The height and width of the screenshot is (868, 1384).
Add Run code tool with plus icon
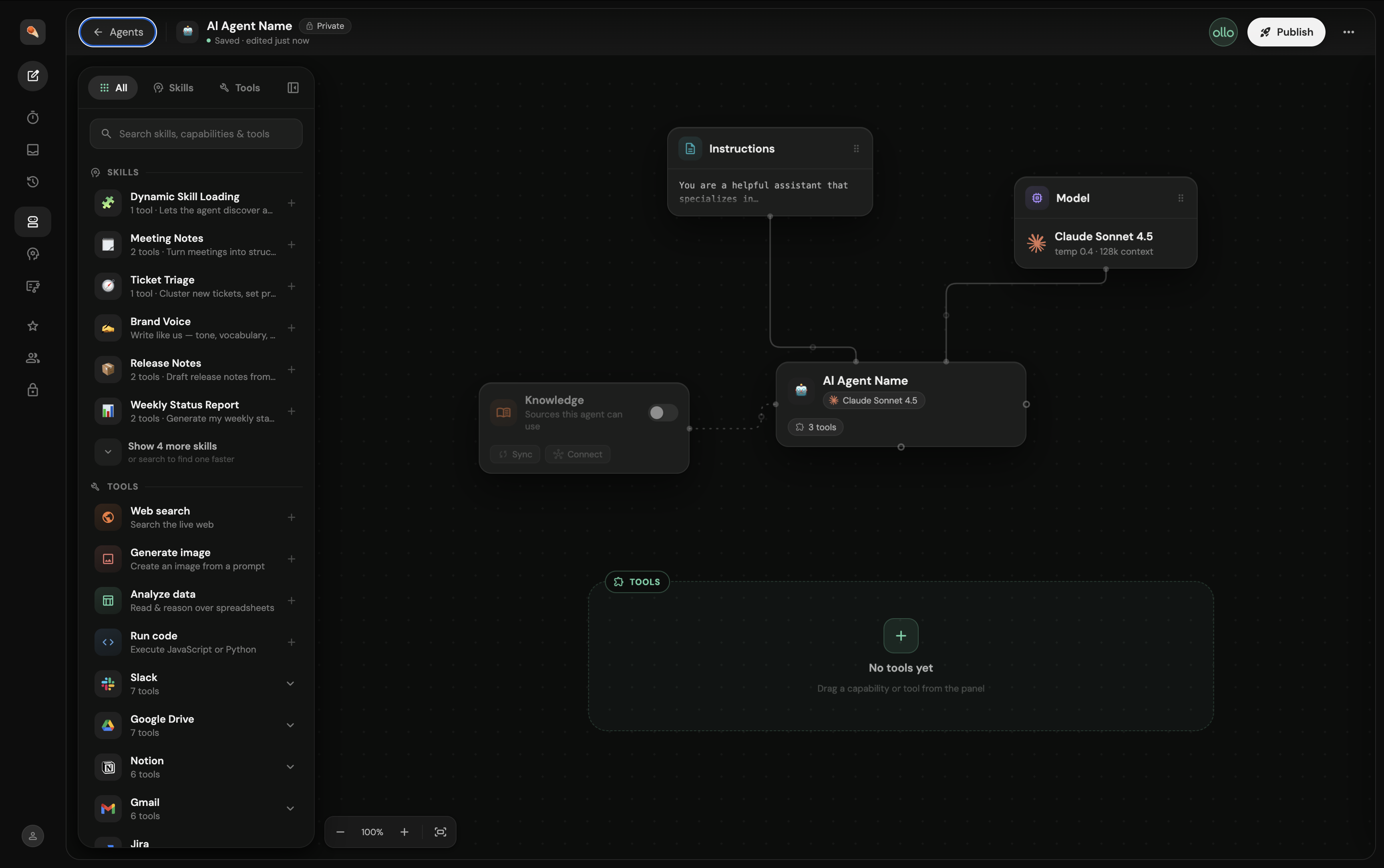(x=292, y=642)
